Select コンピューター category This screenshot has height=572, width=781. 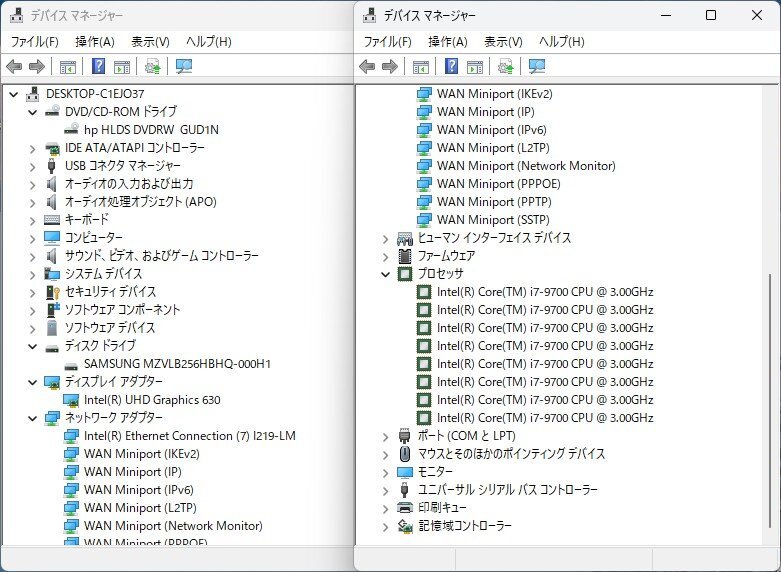coord(93,238)
